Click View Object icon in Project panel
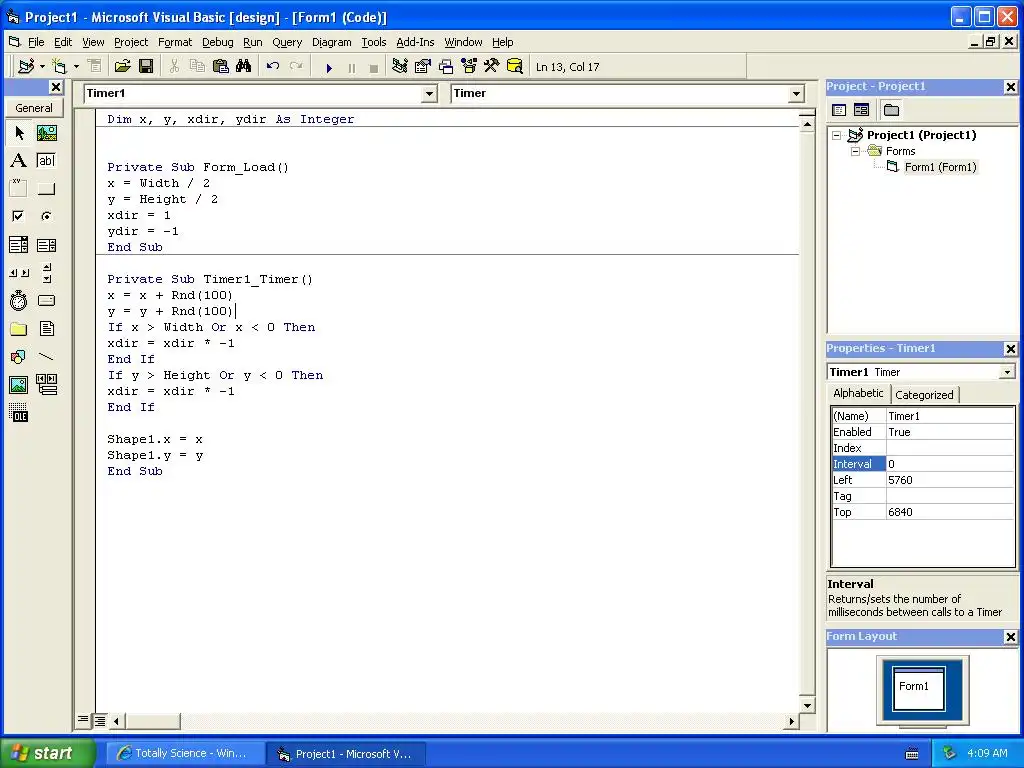1024x768 pixels. (x=861, y=110)
